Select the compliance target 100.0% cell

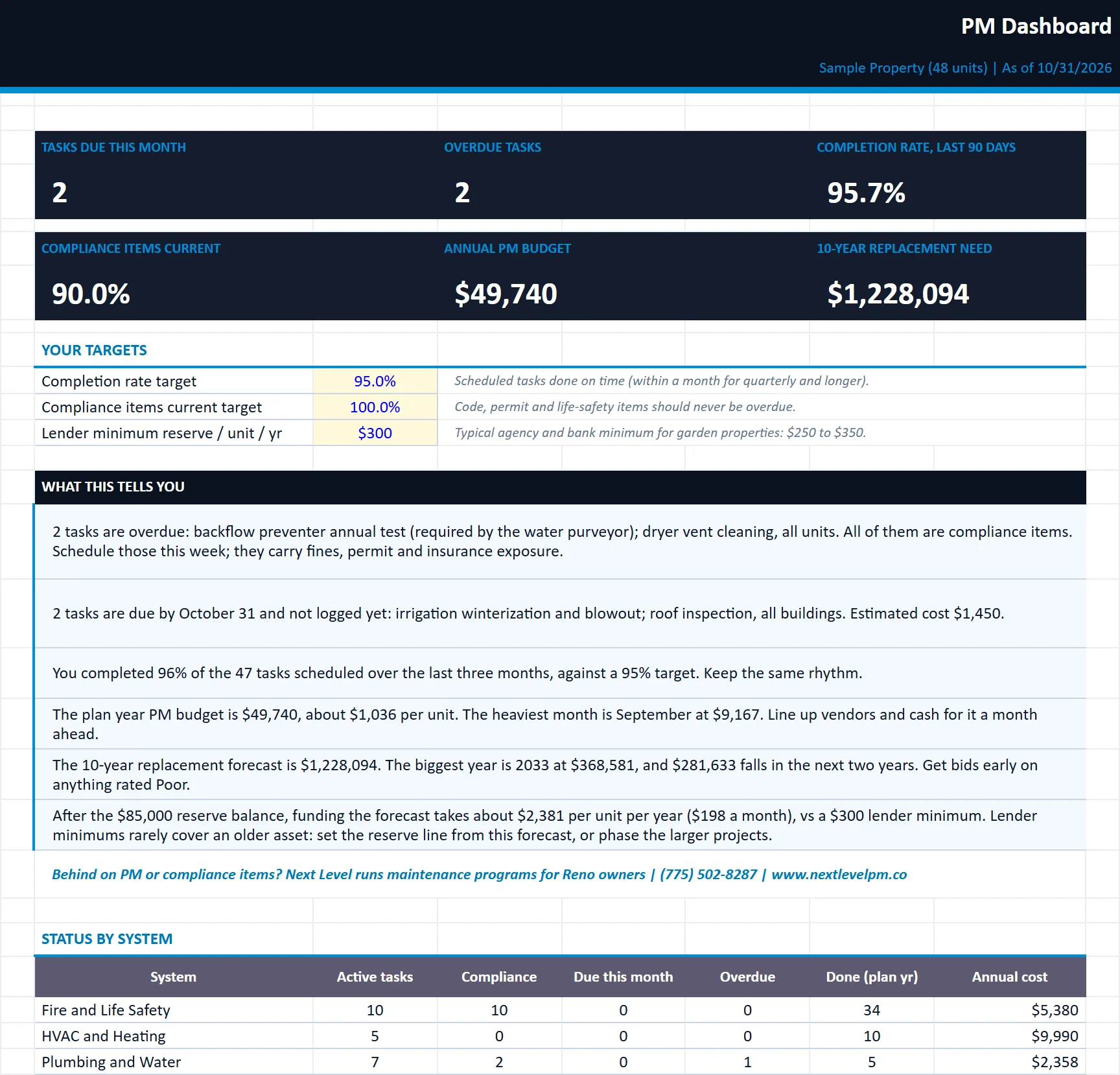(375, 407)
